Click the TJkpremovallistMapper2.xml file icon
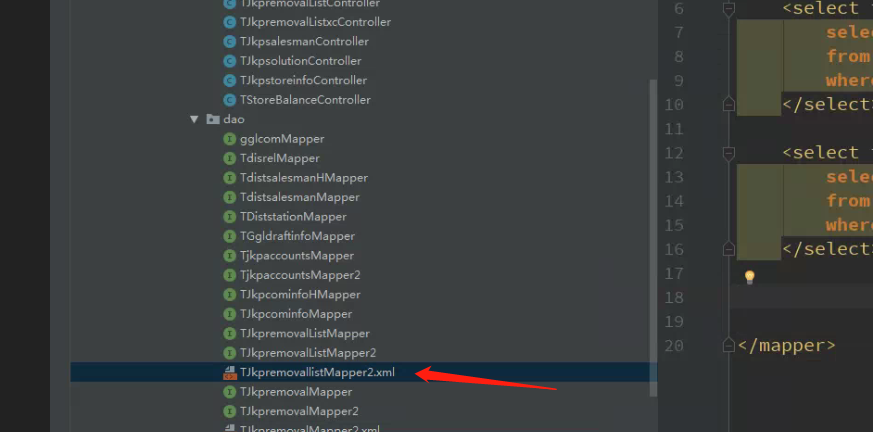873x432 pixels. (229, 372)
